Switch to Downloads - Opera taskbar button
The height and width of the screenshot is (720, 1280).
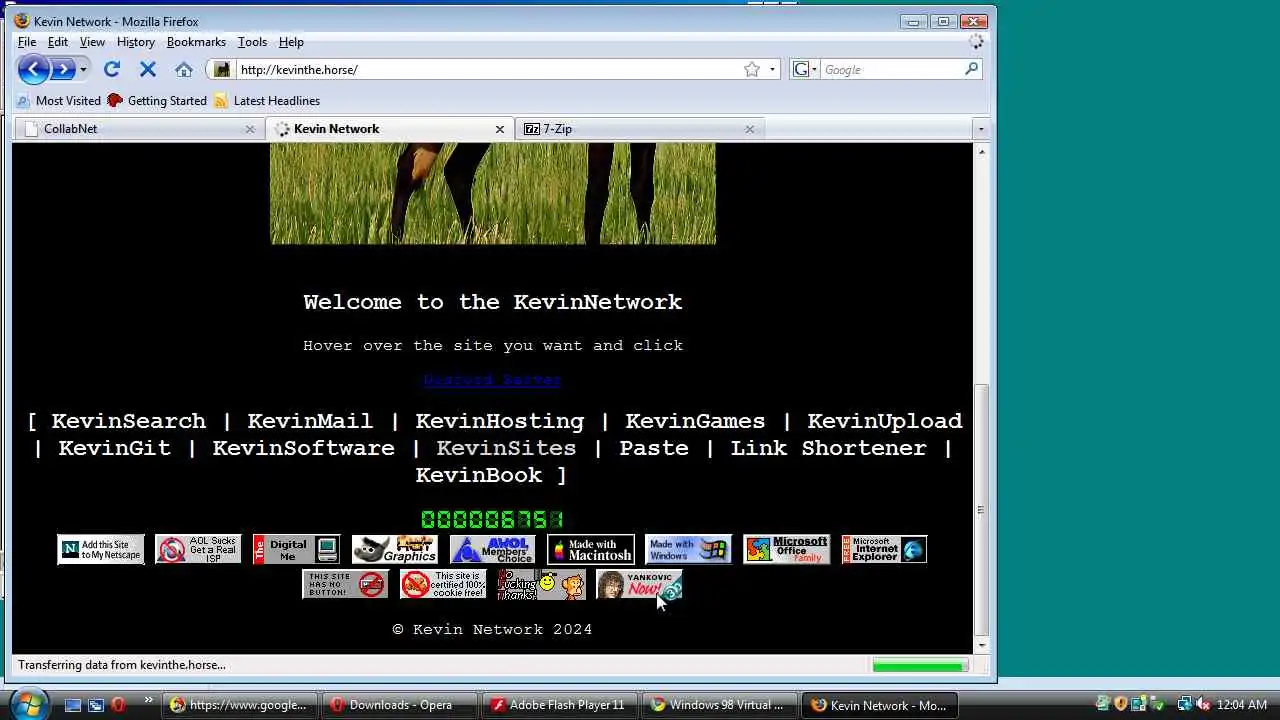(397, 705)
